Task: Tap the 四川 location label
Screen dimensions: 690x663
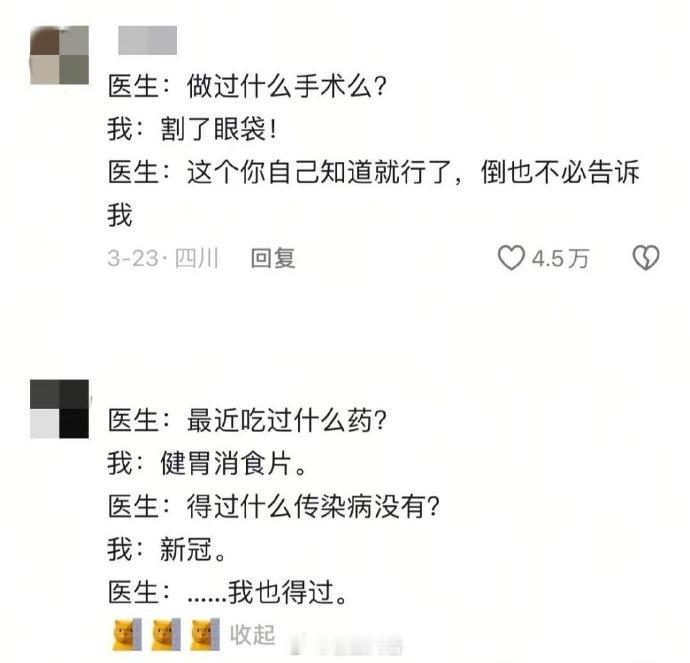Action: pyautogui.click(x=197, y=258)
